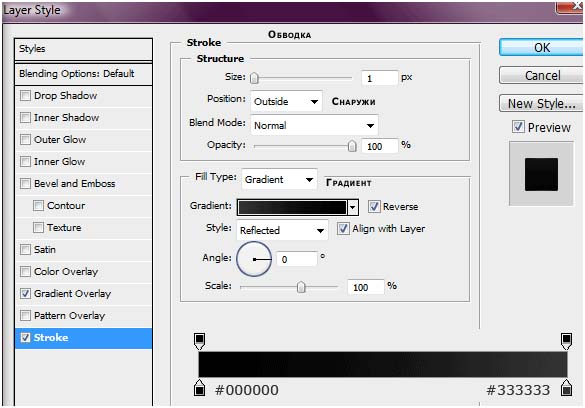The image size is (585, 408).
Task: Select the #000000 color stop
Action: point(200,388)
